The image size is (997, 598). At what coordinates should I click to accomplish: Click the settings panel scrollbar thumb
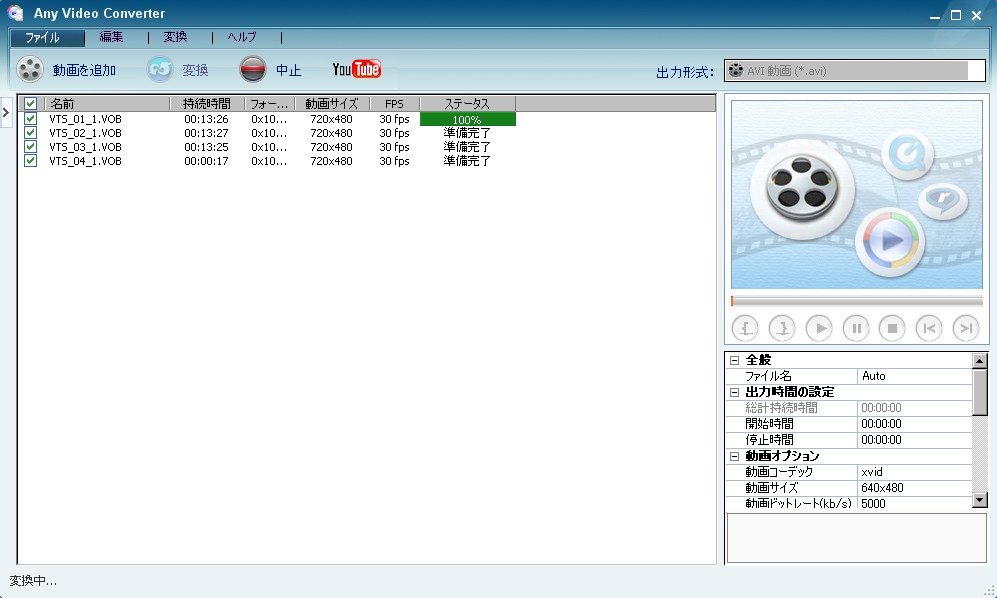pyautogui.click(x=980, y=392)
